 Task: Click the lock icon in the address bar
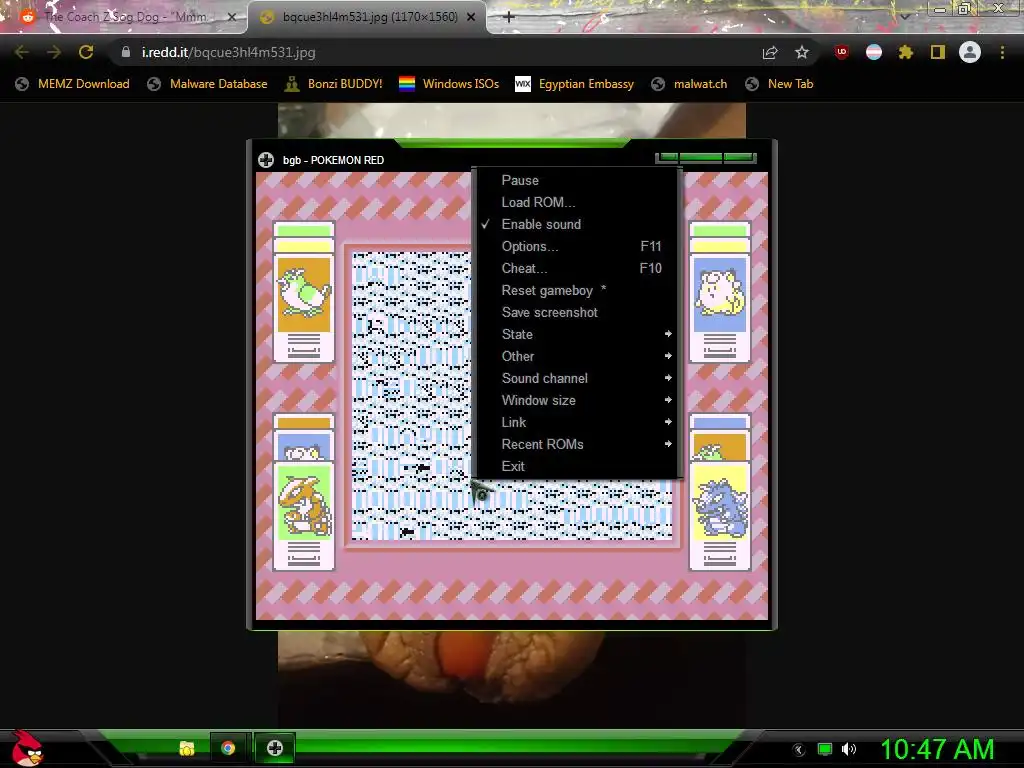[125, 52]
